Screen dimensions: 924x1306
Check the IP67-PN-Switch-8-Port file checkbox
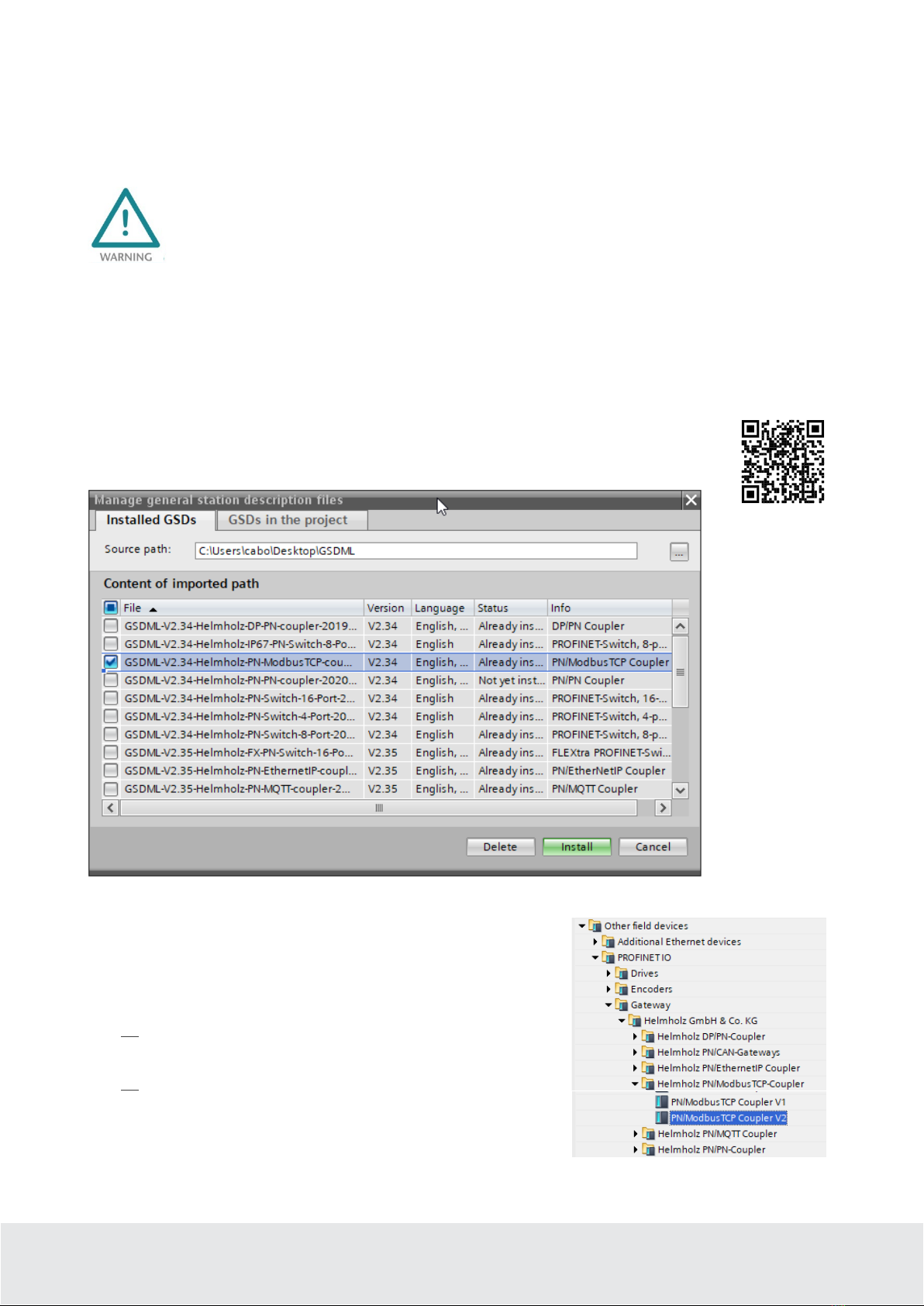point(111,644)
